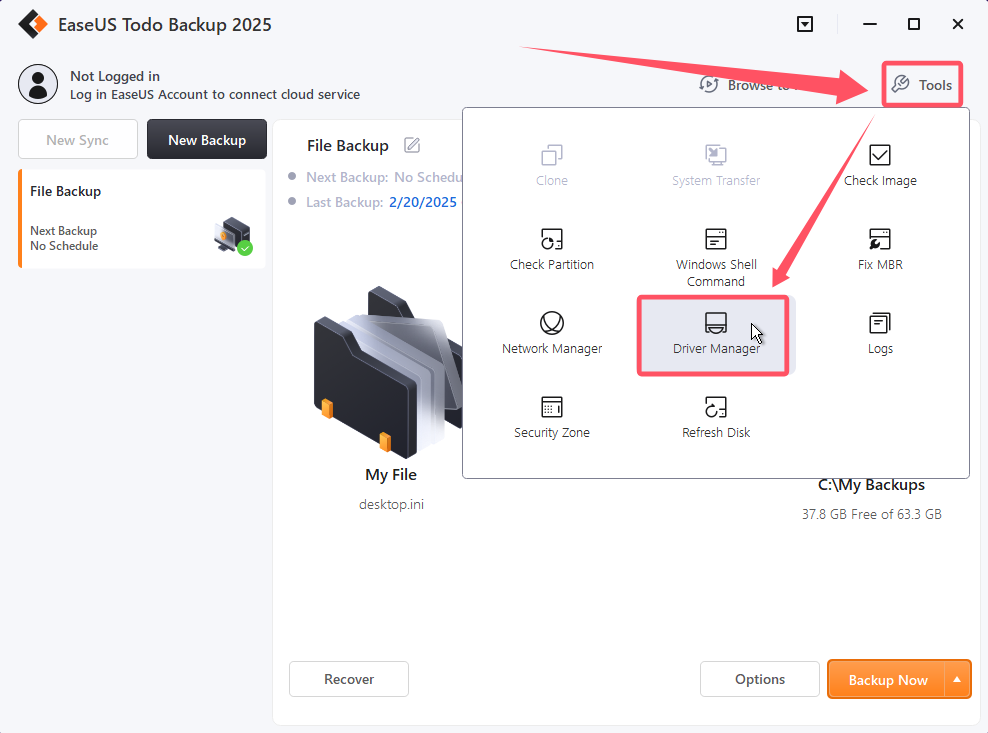This screenshot has width=988, height=733.
Task: Click 'C:\My Backups' destination text
Action: click(871, 485)
